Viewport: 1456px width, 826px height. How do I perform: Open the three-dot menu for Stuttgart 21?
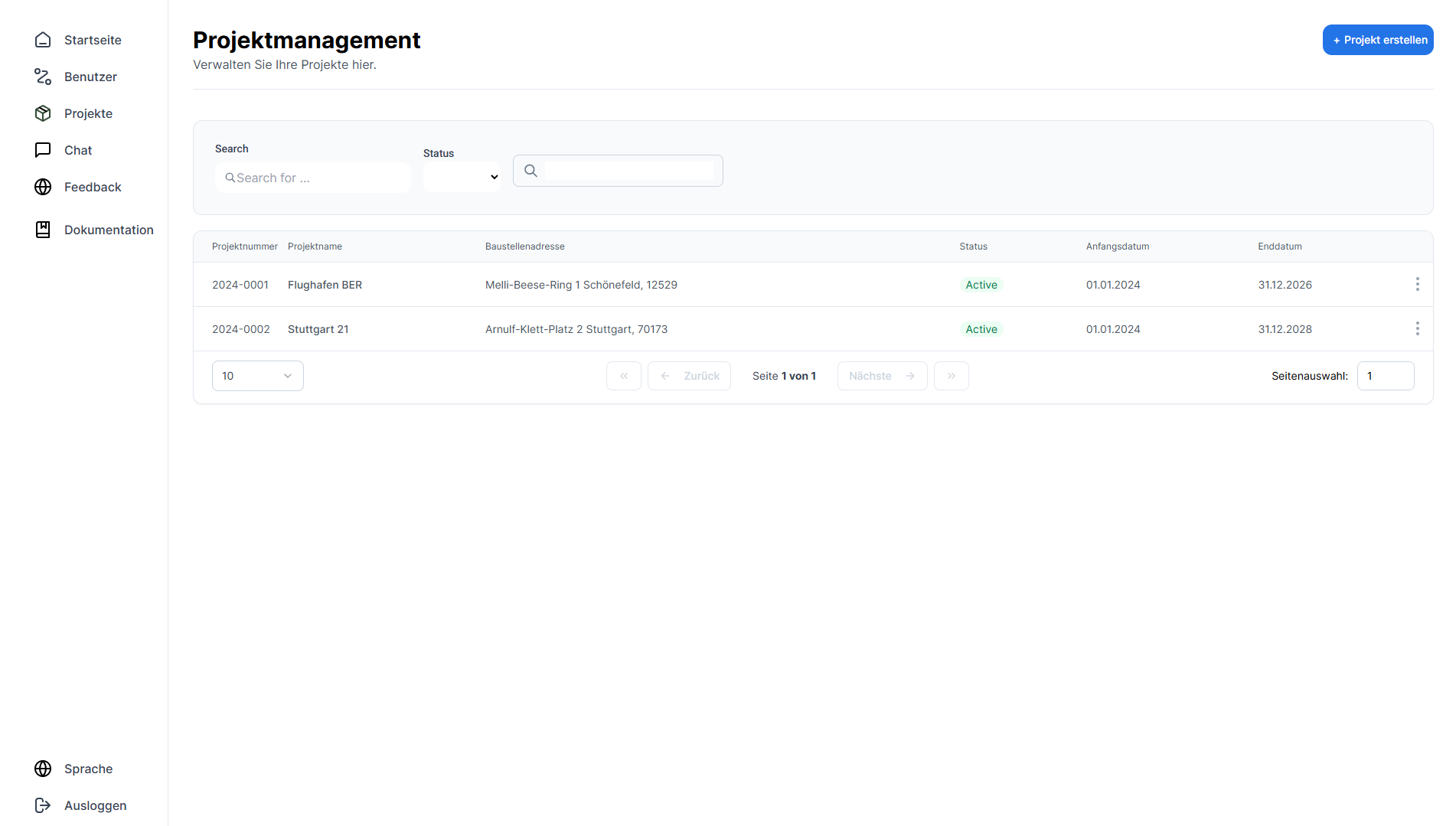[1417, 329]
